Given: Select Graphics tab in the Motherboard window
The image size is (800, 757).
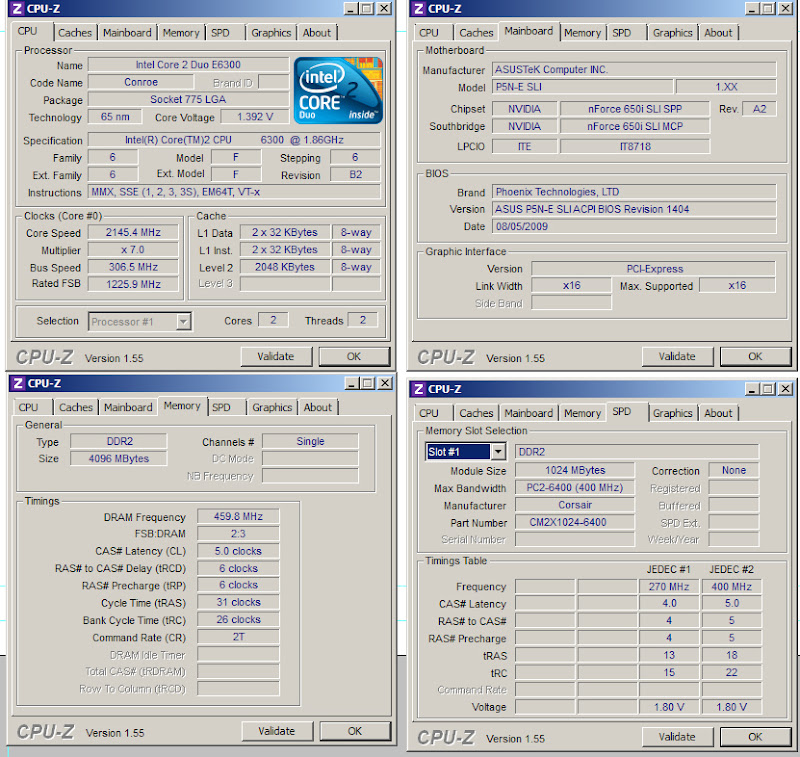Looking at the screenshot, I should point(672,33).
